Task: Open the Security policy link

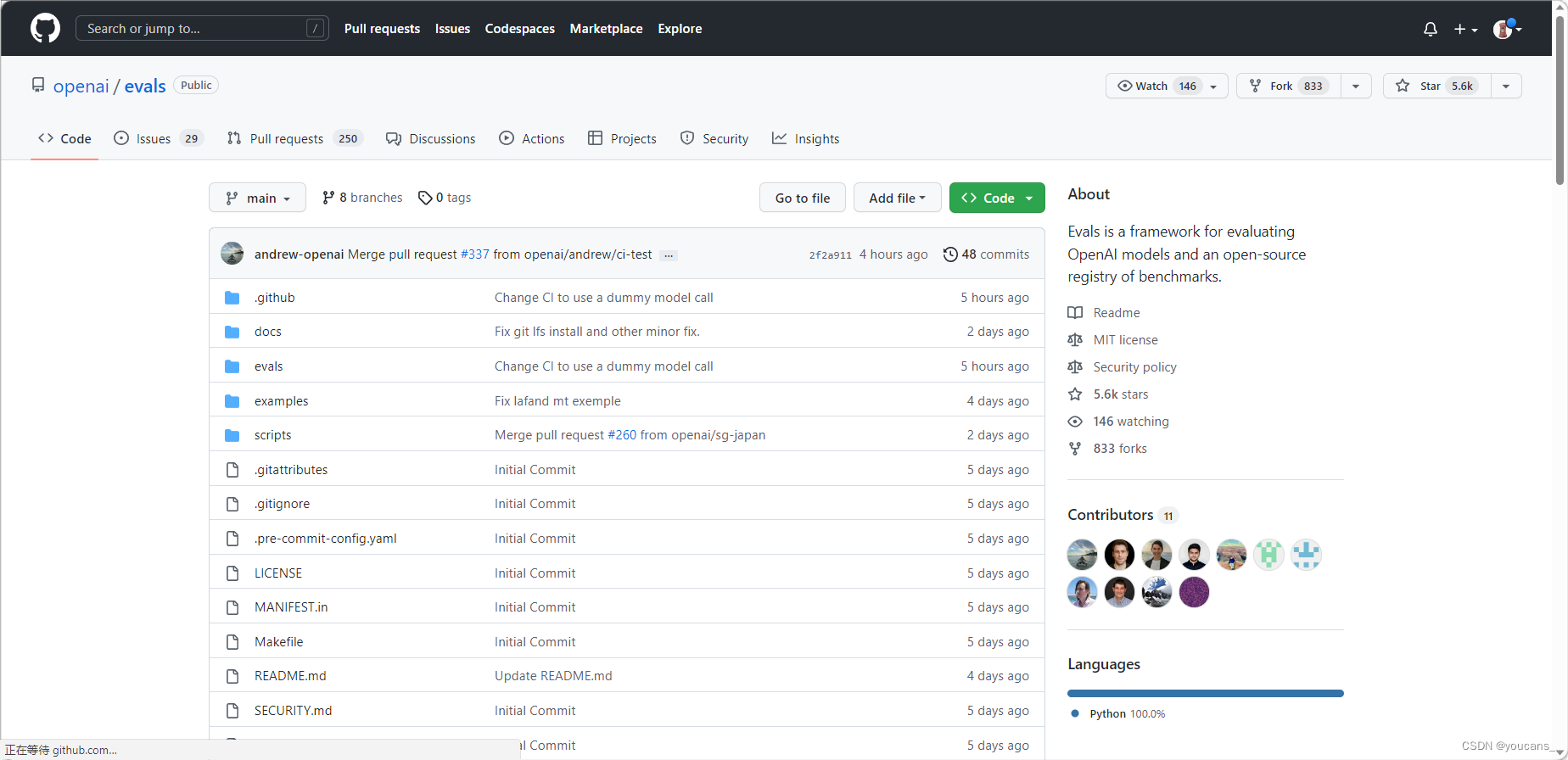Action: tap(1122, 367)
